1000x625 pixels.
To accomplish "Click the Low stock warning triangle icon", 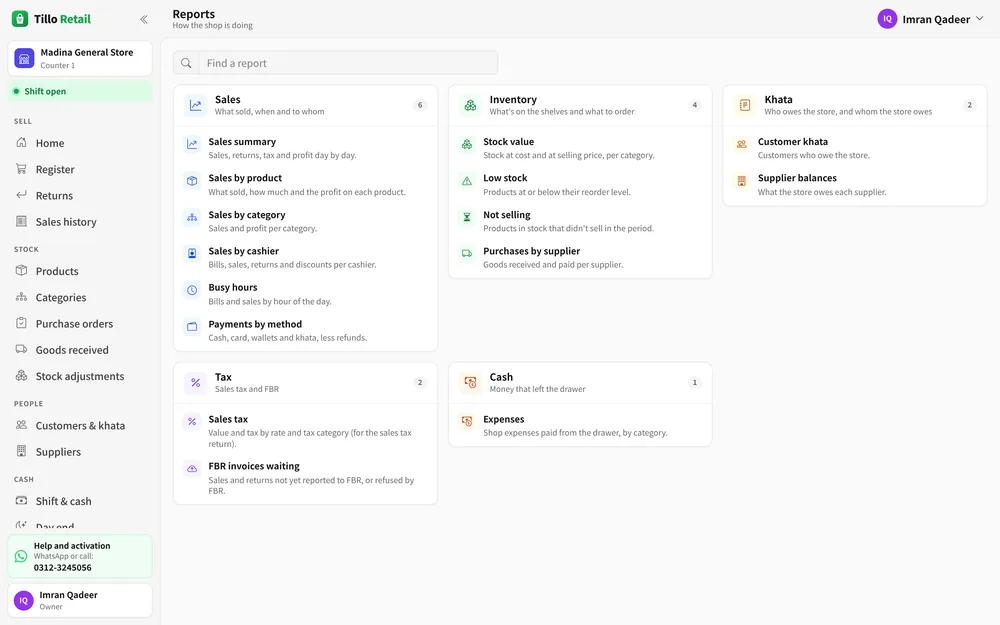I will point(467,180).
